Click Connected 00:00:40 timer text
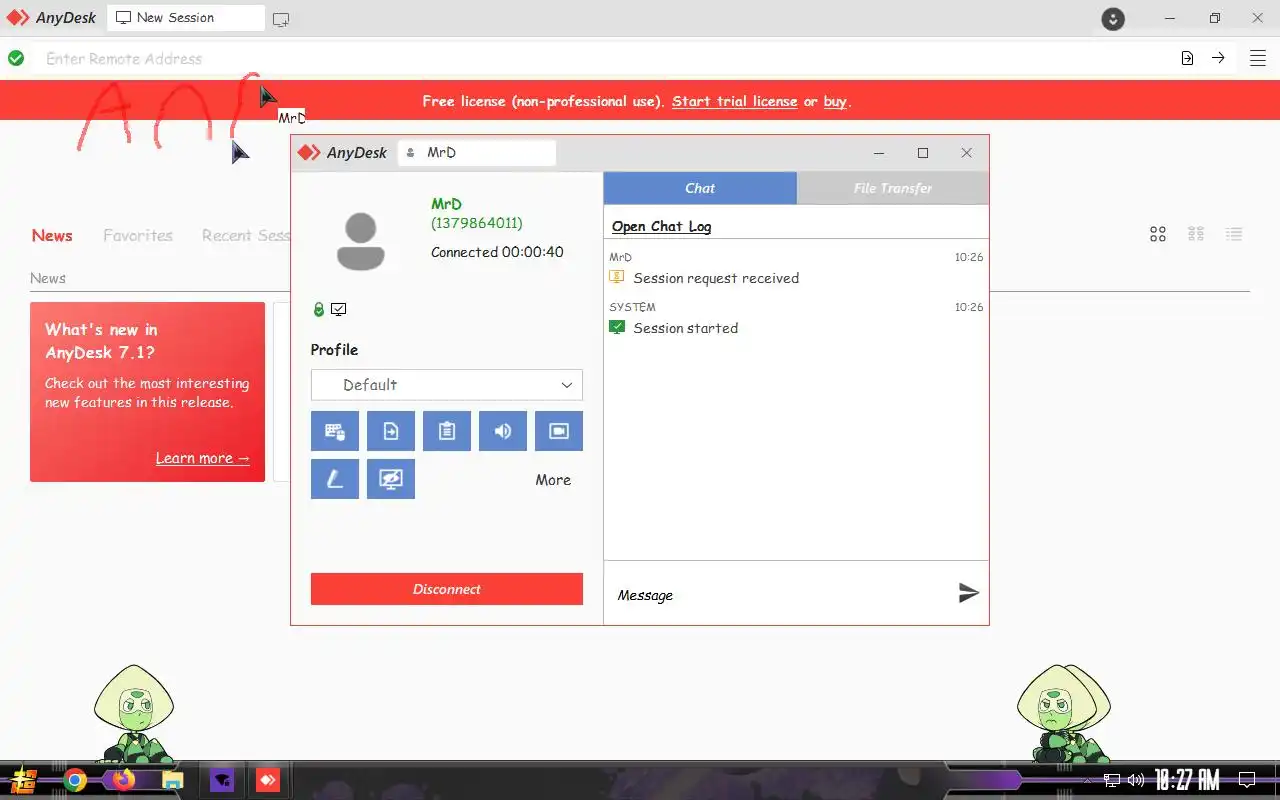This screenshot has height=800, width=1280. [x=497, y=252]
